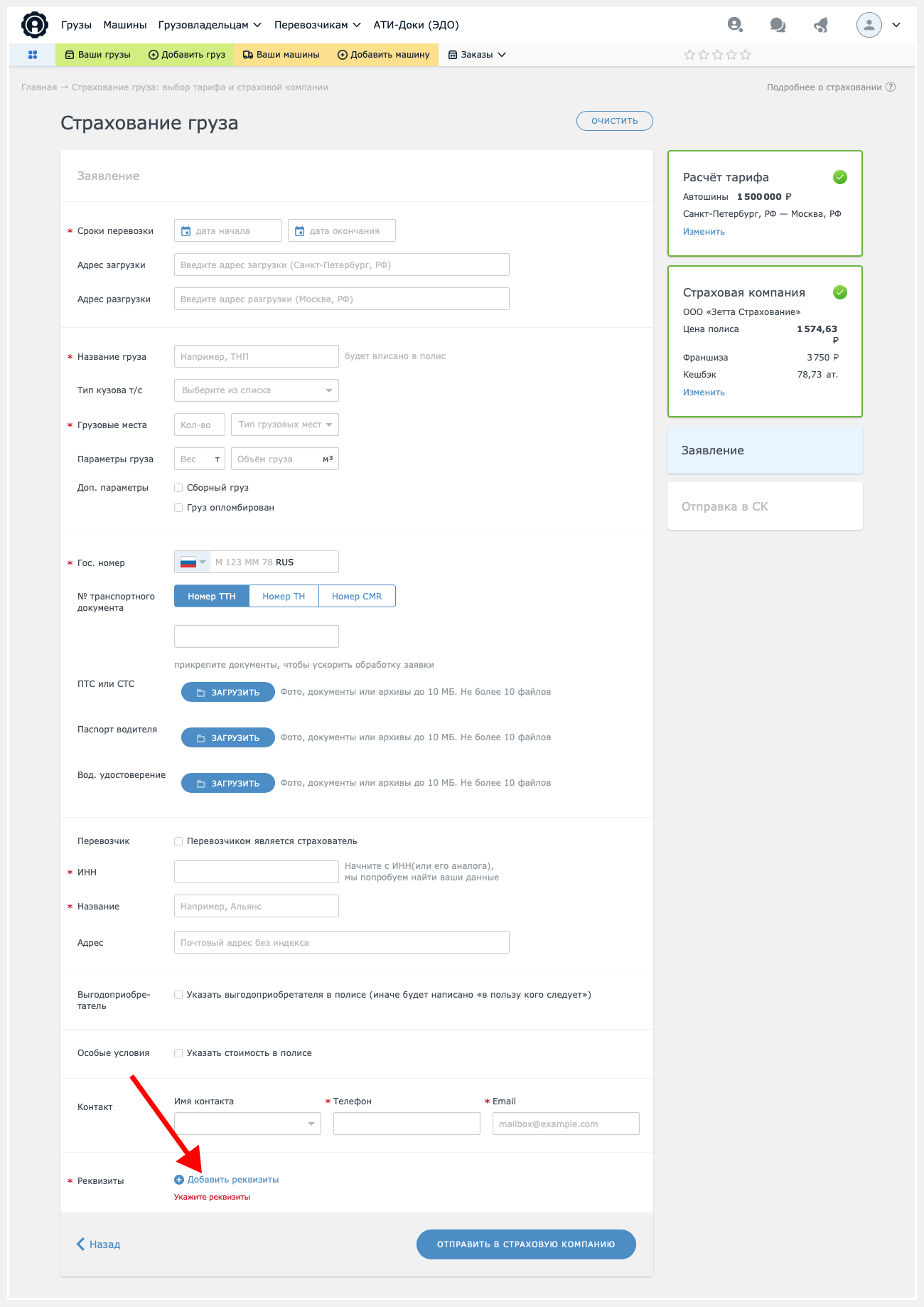Click the first rating star

689,55
